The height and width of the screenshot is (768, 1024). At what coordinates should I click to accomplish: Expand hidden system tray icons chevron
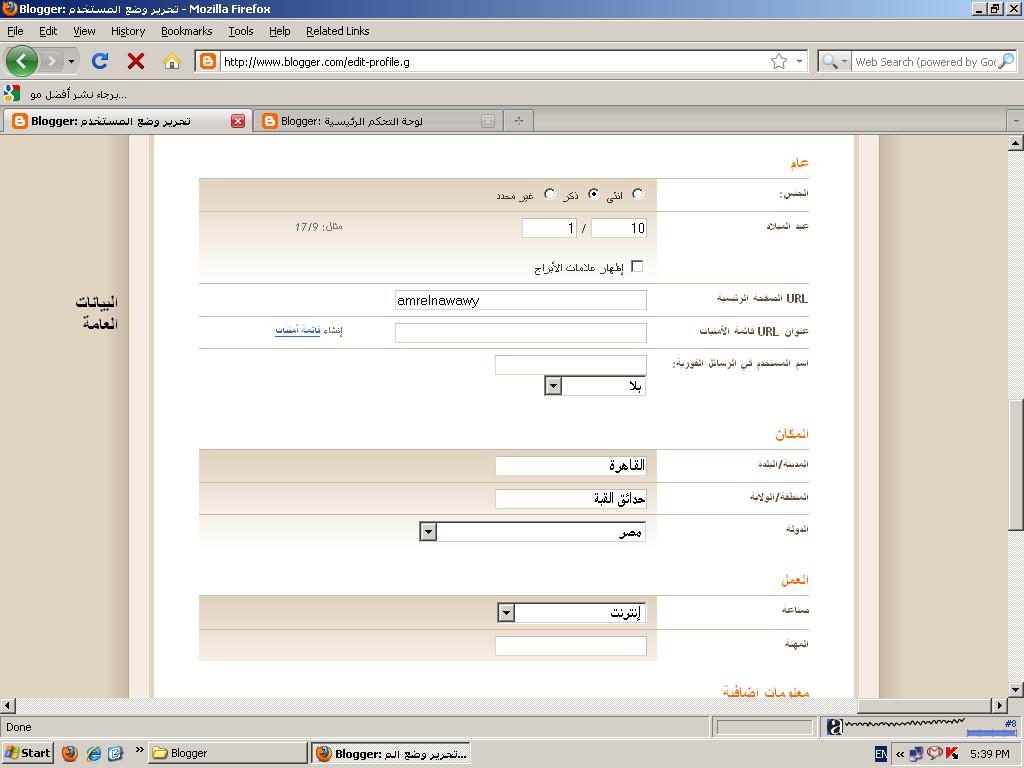[x=900, y=754]
